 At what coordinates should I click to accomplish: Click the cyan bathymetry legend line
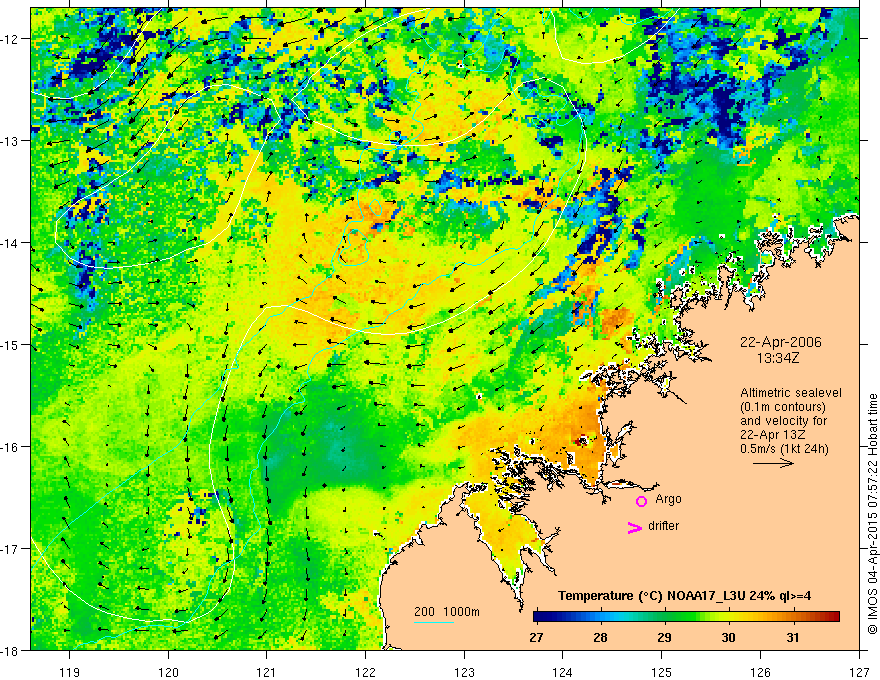click(434, 622)
